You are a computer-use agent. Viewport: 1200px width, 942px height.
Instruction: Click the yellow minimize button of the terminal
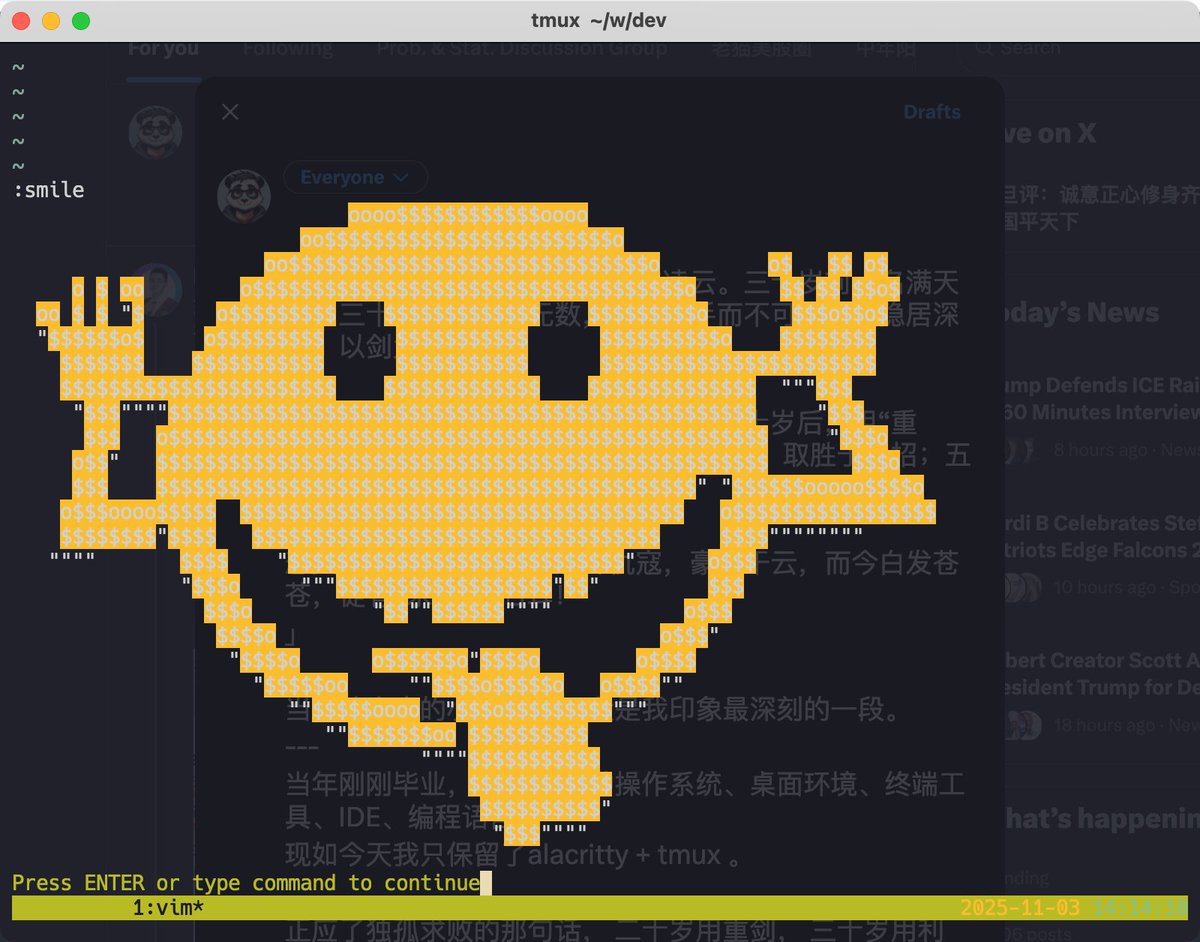pos(51,21)
